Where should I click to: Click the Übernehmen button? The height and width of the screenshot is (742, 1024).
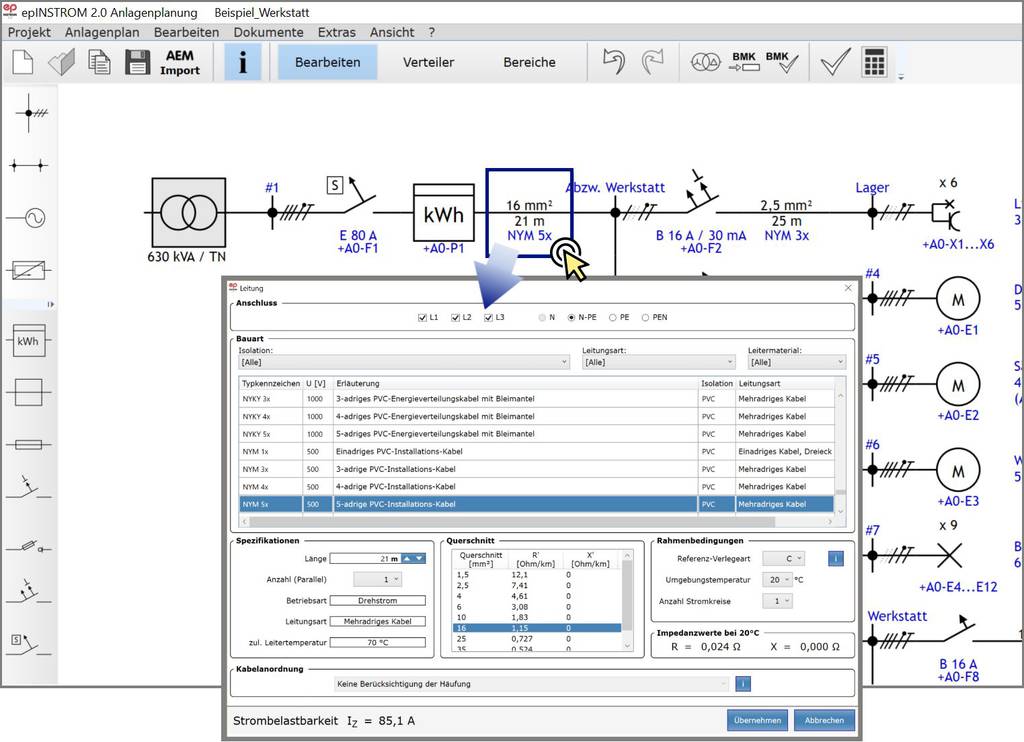757,720
